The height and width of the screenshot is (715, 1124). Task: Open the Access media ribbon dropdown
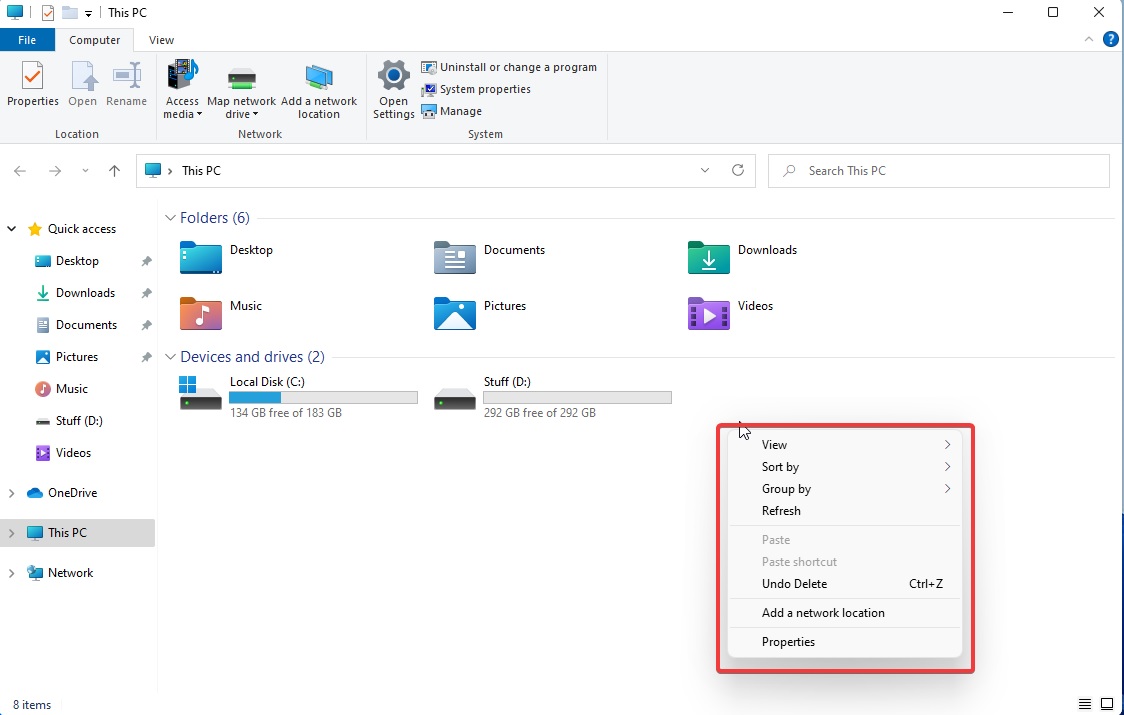(182, 90)
